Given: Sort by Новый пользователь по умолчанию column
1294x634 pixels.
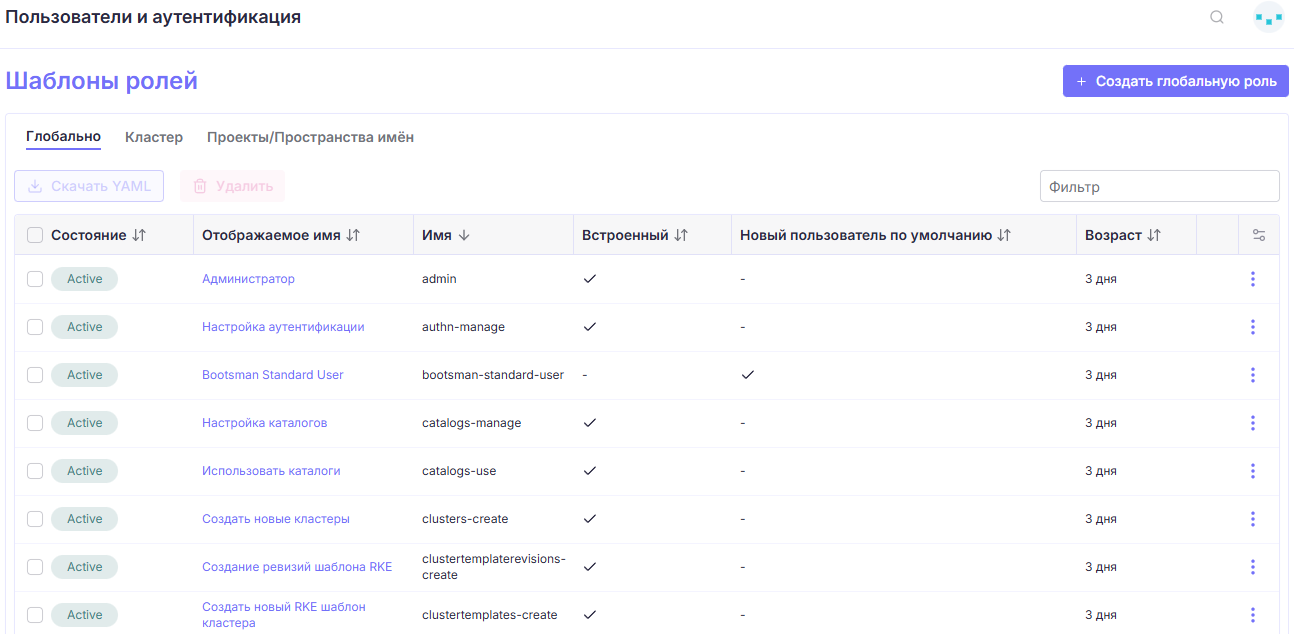Looking at the screenshot, I should click(x=876, y=235).
